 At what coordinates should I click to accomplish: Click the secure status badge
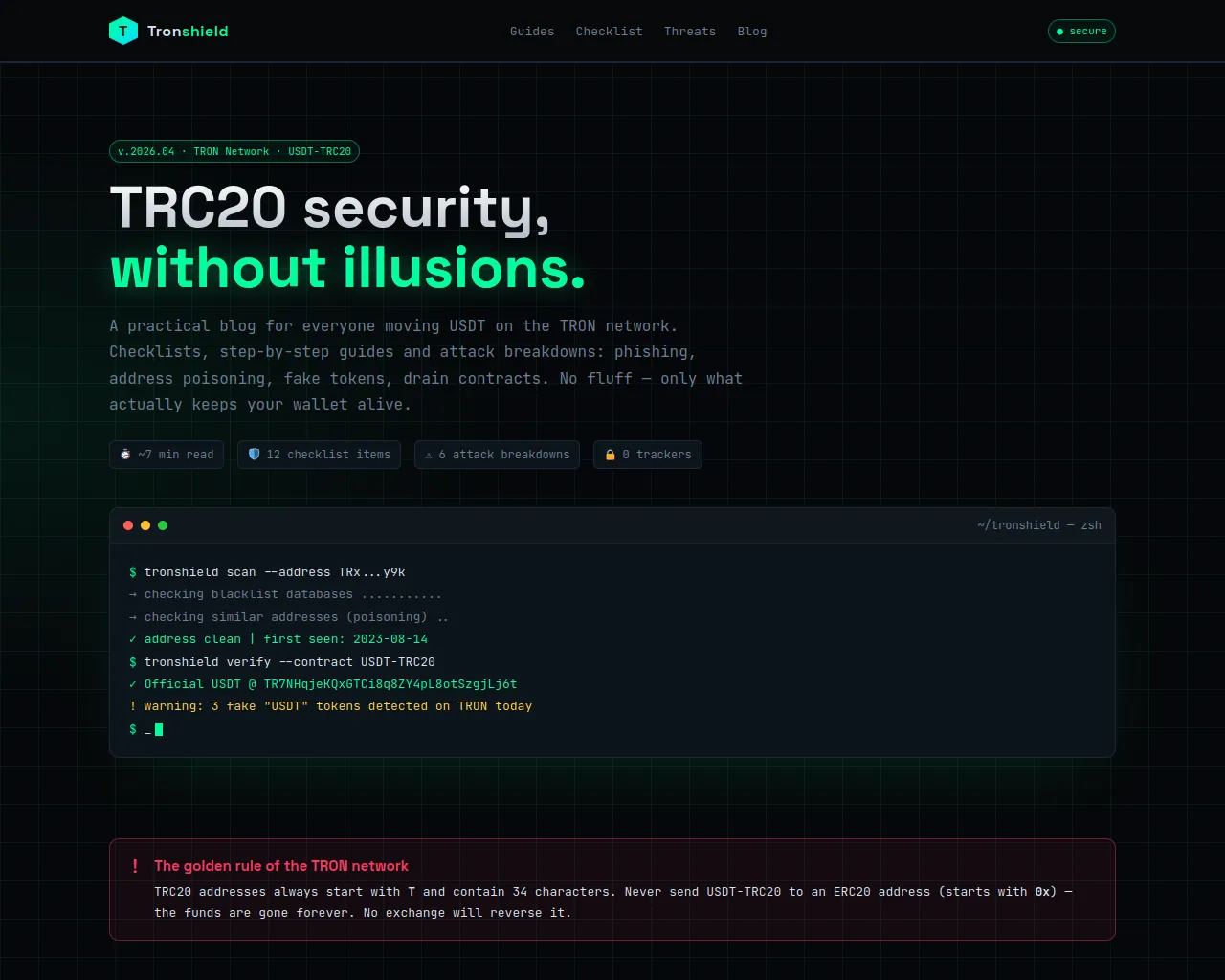pos(1081,32)
